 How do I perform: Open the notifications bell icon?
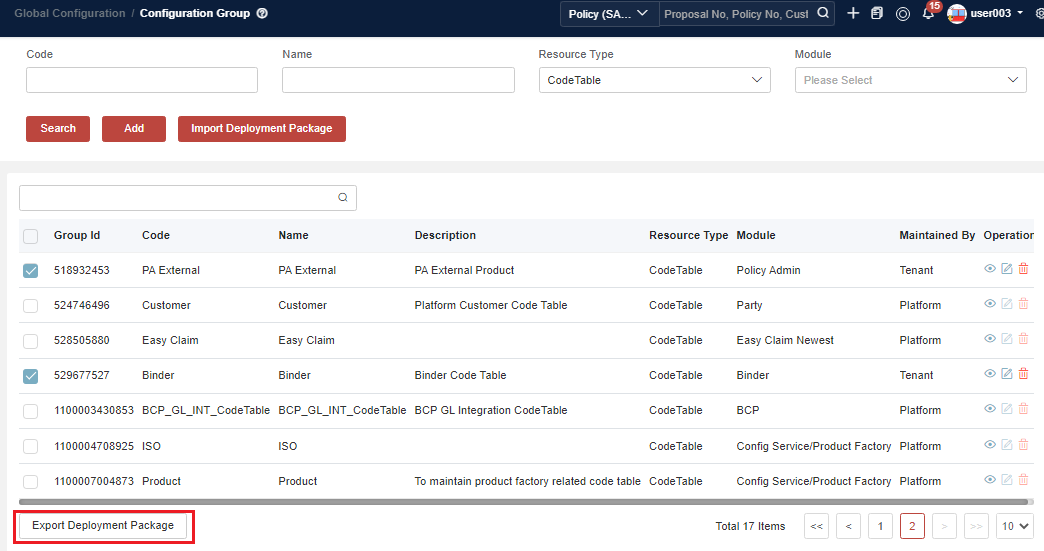927,14
